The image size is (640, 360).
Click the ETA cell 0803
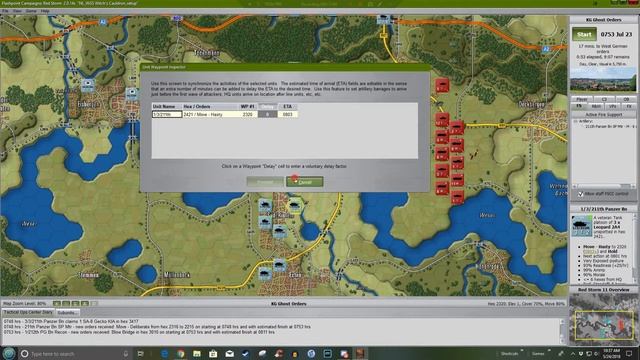(x=288, y=115)
